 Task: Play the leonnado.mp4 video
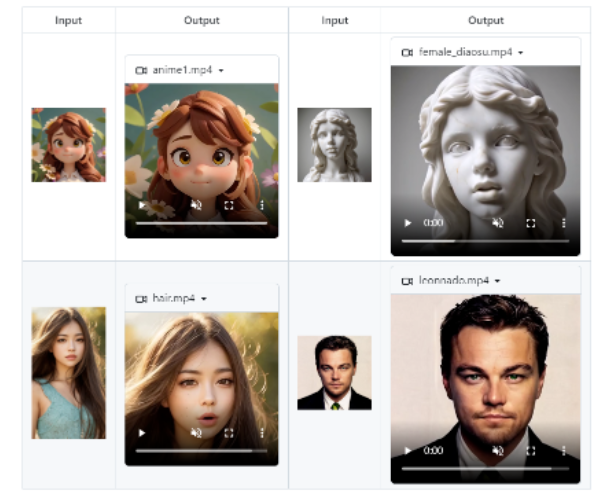coord(407,451)
